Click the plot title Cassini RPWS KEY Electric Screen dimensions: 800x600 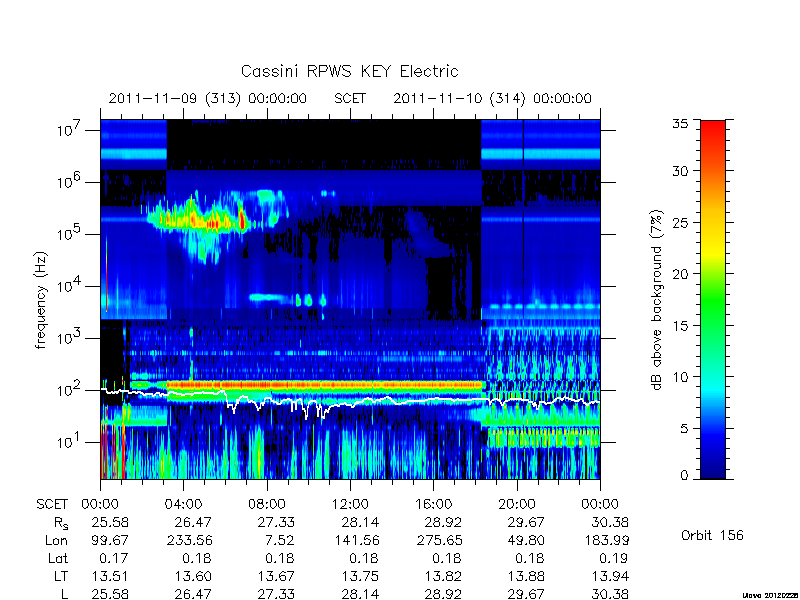tap(349, 71)
